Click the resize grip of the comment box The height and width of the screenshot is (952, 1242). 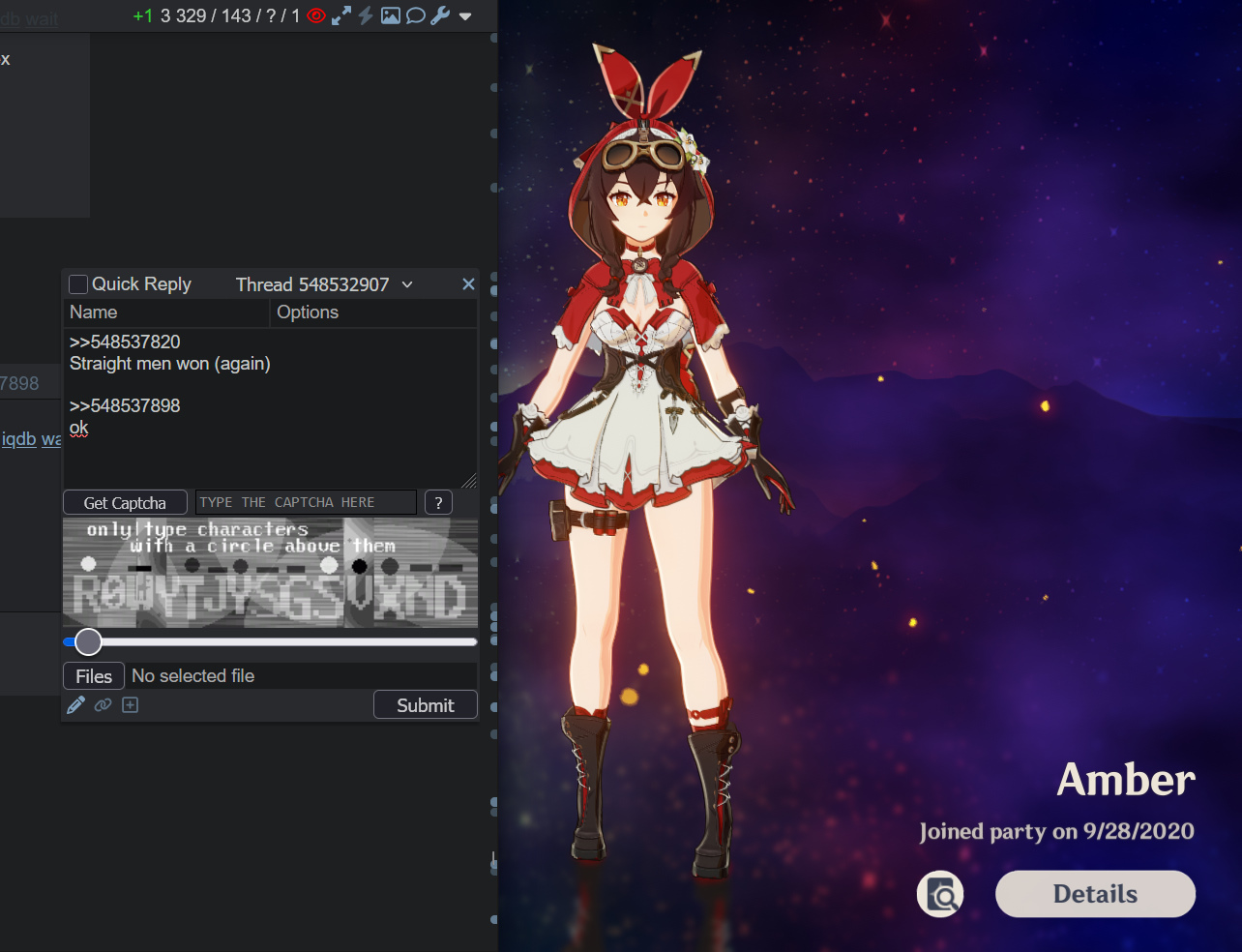pos(469,481)
